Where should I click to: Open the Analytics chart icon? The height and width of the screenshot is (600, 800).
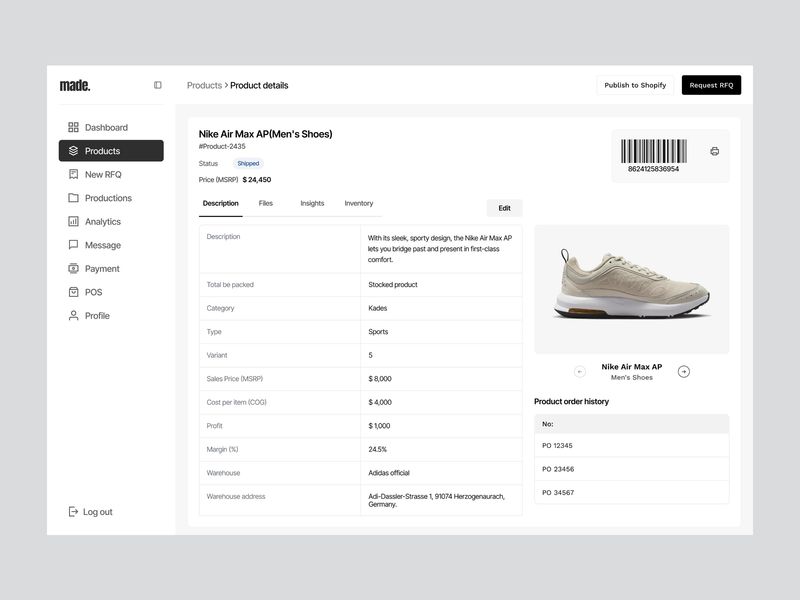pos(73,221)
